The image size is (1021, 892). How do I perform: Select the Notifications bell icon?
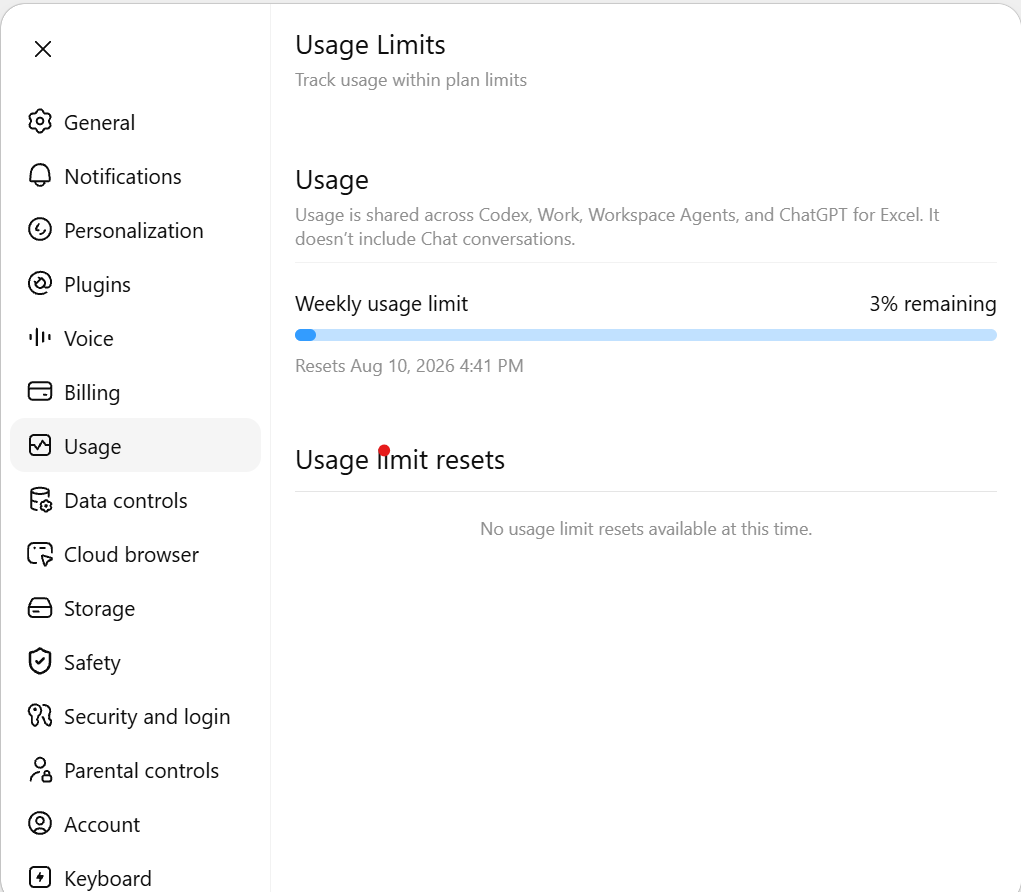coord(40,176)
